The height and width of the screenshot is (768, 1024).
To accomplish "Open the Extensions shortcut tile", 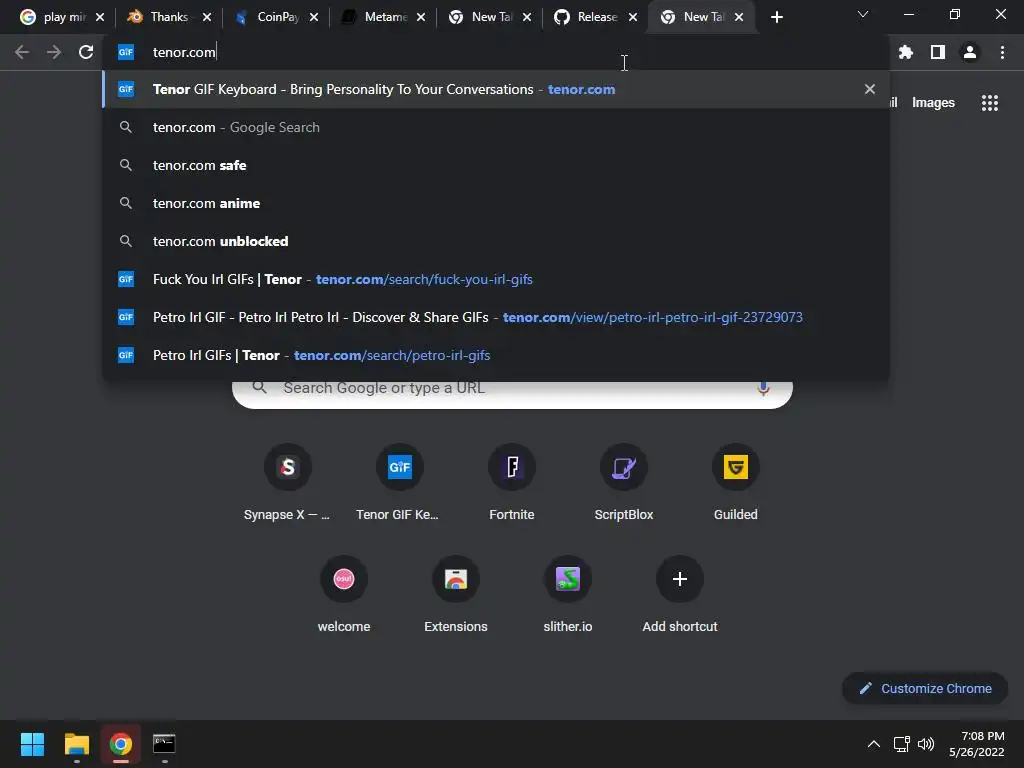I will [x=456, y=594].
